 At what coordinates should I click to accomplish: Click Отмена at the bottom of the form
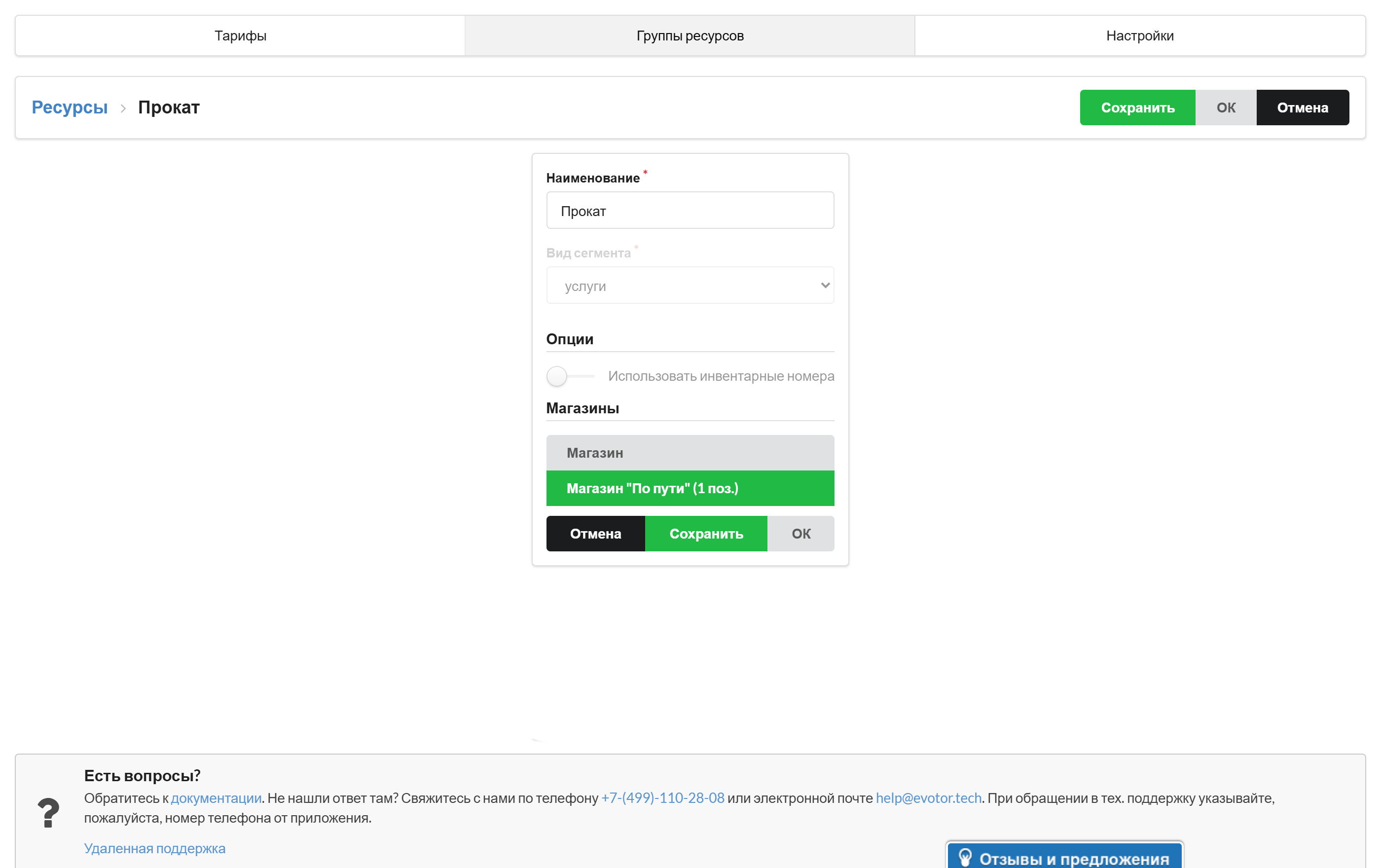[595, 533]
